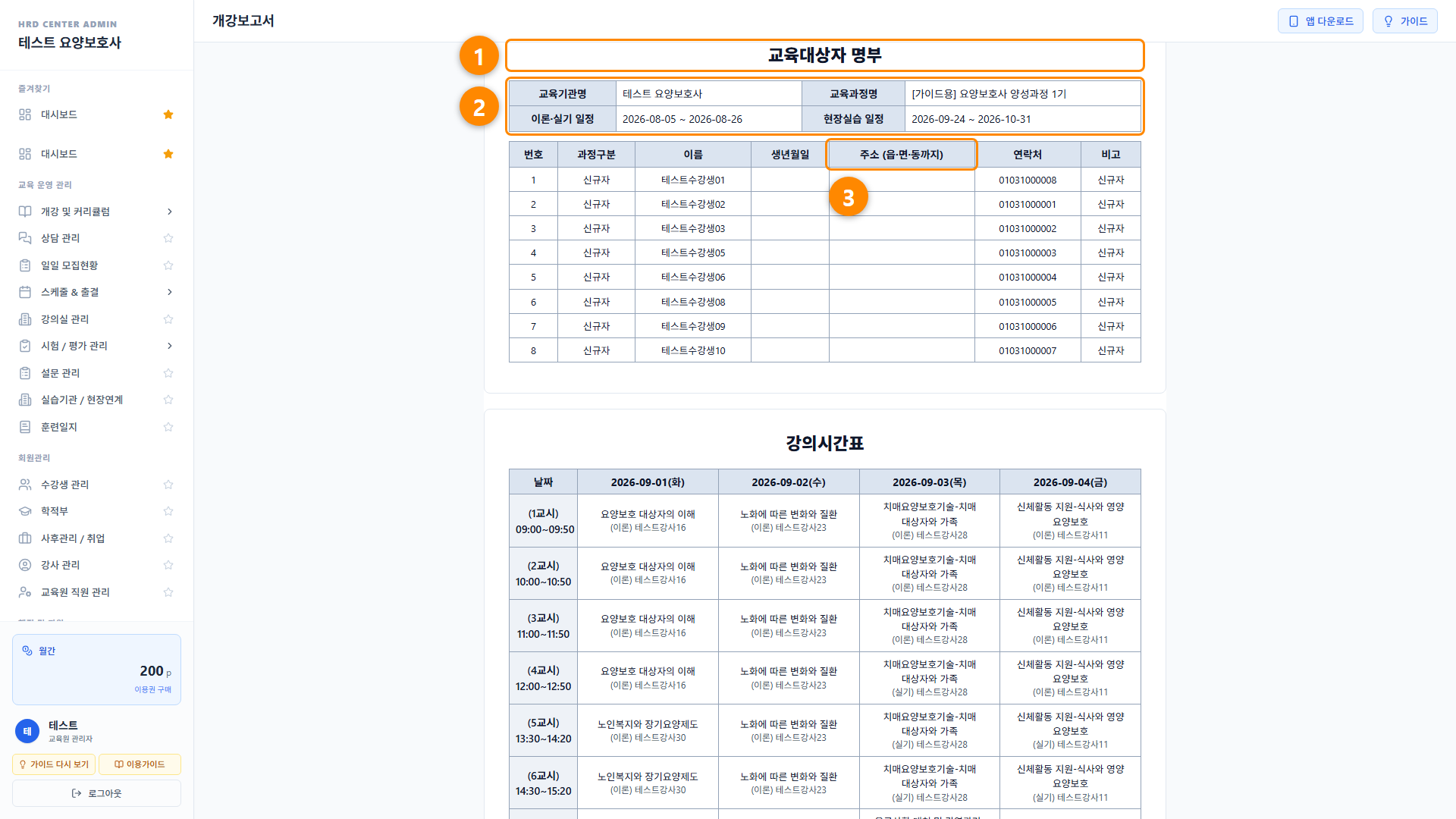This screenshot has width=1456, height=819.
Task: Click the phone number 01031000008
Action: click(x=1028, y=180)
